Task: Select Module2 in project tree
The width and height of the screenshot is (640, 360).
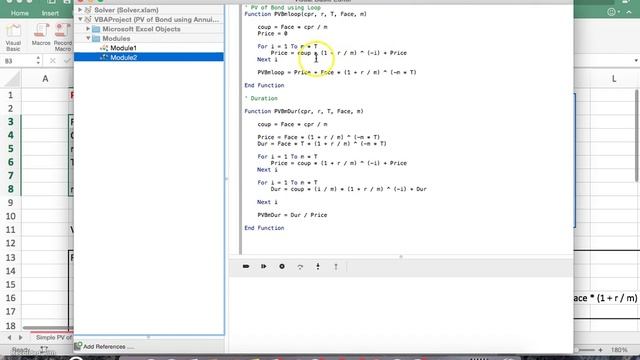Action: point(123,57)
